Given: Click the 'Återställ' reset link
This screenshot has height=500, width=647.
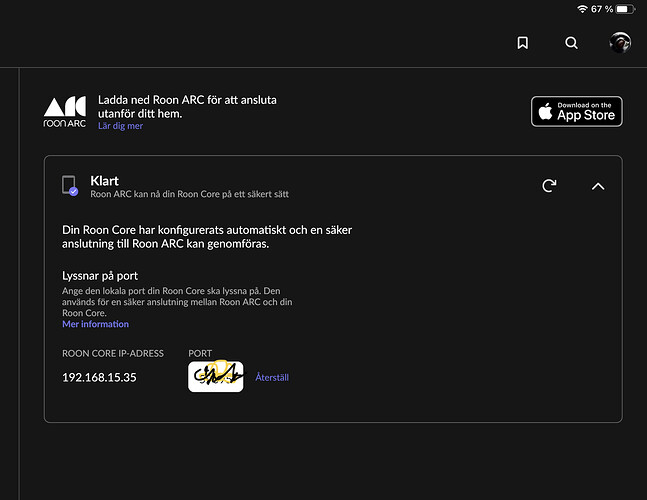Looking at the screenshot, I should point(272,377).
